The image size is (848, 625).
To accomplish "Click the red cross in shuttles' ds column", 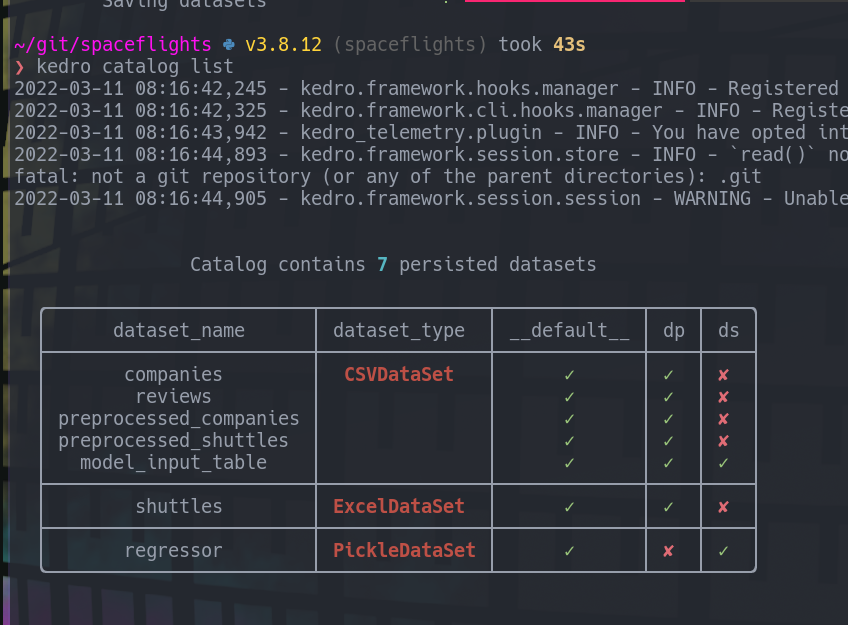I will (x=723, y=506).
